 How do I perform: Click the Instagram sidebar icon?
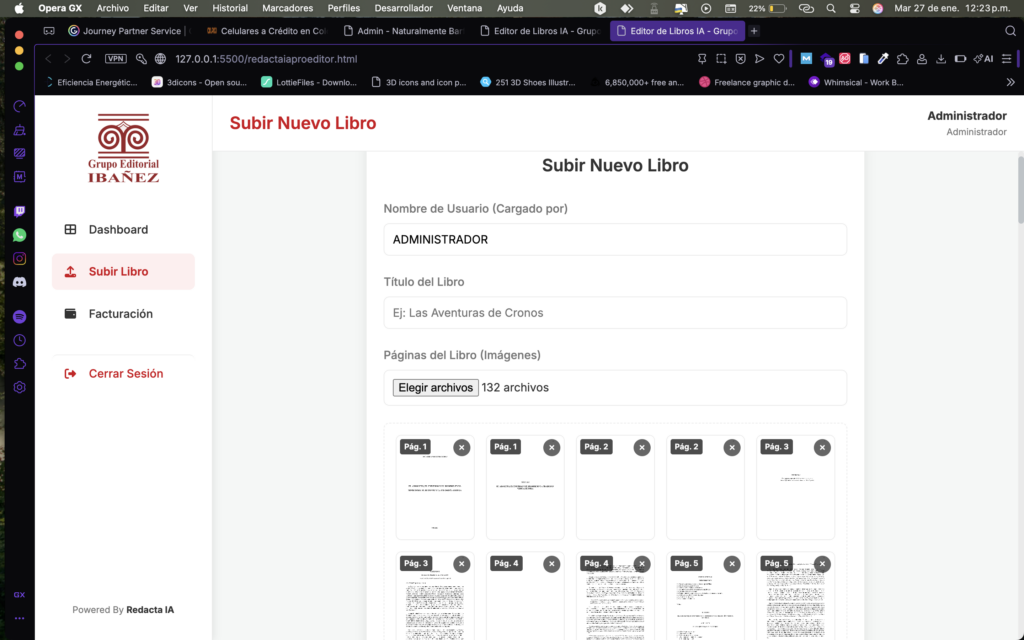19,259
